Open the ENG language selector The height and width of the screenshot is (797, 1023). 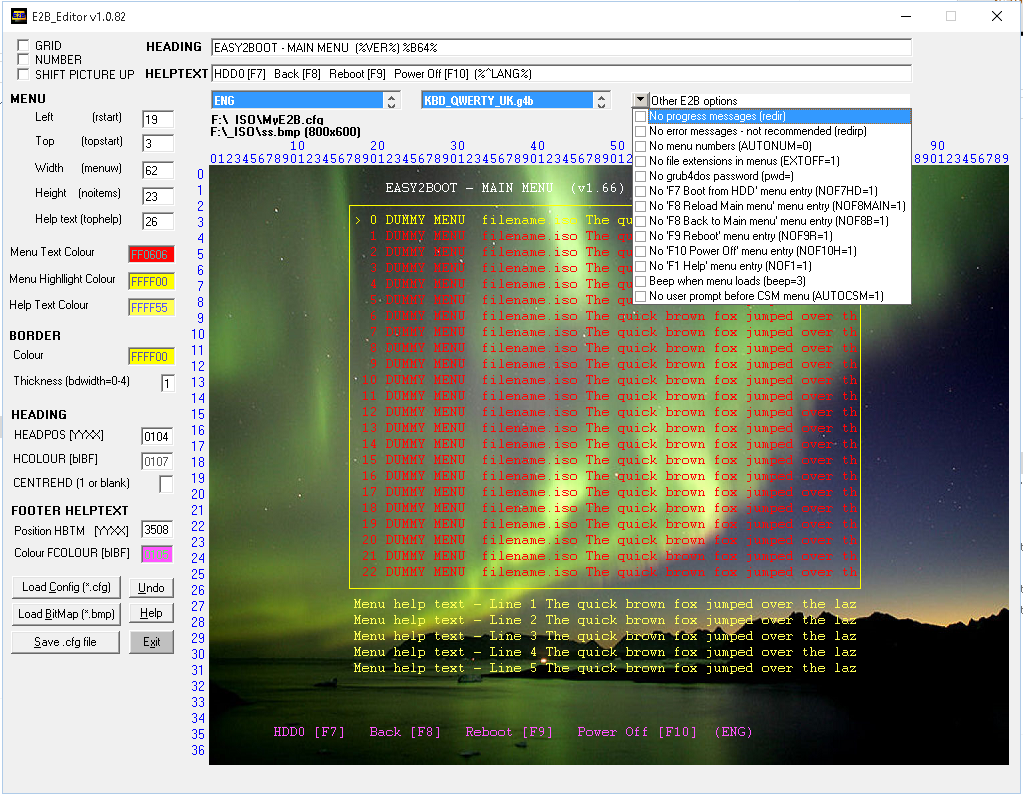(298, 100)
